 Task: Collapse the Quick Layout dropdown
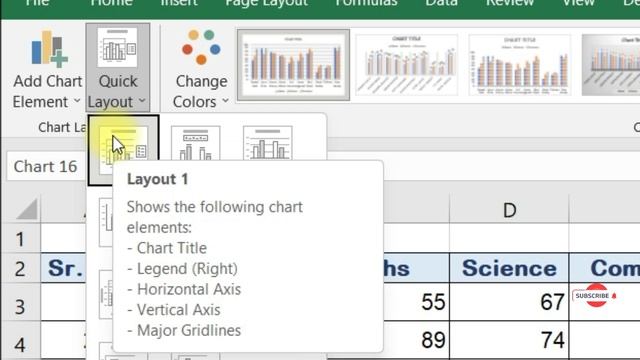pyautogui.click(x=118, y=68)
